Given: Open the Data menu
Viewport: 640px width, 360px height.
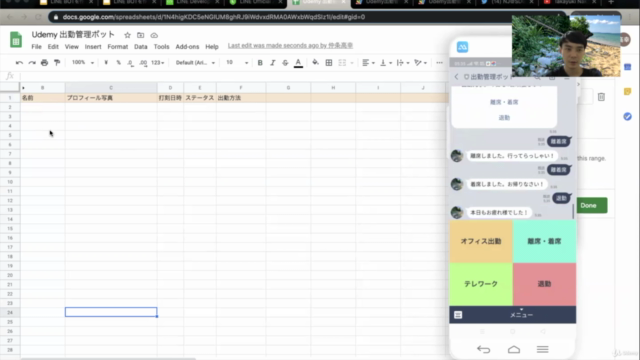Looking at the screenshot, I should click(140, 47).
